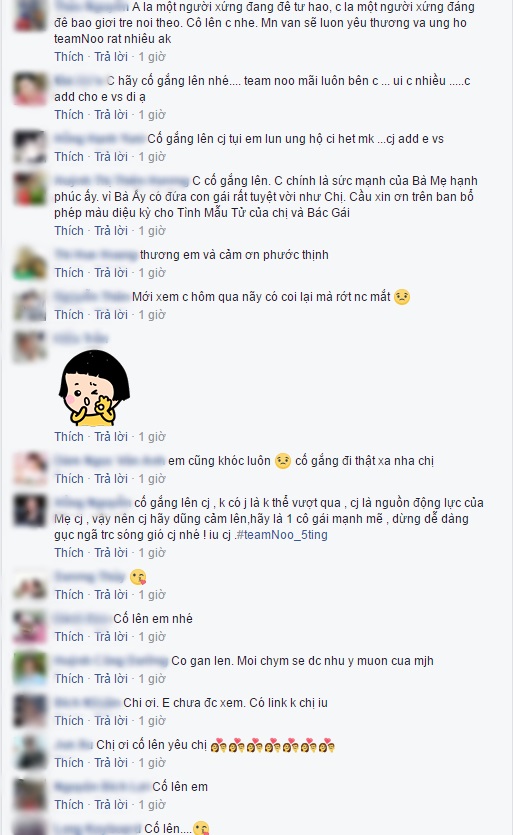Reply to 'teamNoo rat nhiều ak' comment
This screenshot has width=513, height=835.
(111, 56)
